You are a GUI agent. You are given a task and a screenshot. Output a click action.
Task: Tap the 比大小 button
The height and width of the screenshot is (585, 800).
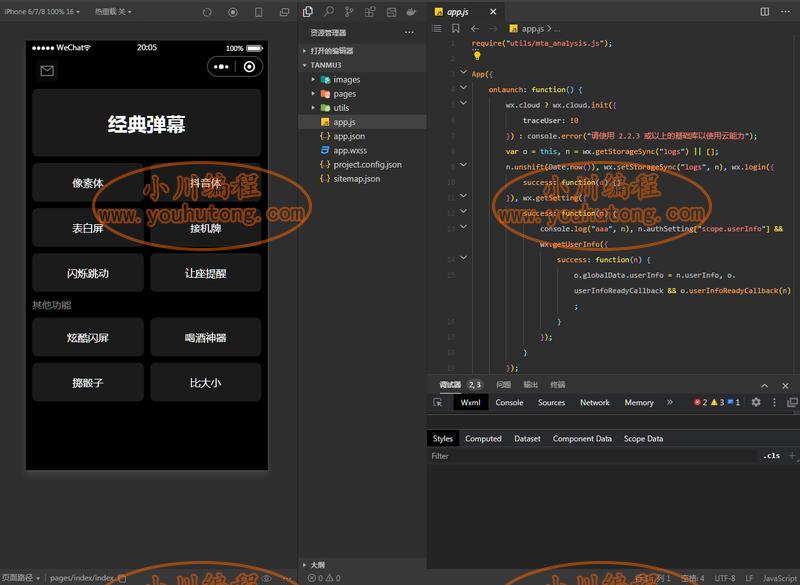point(206,383)
